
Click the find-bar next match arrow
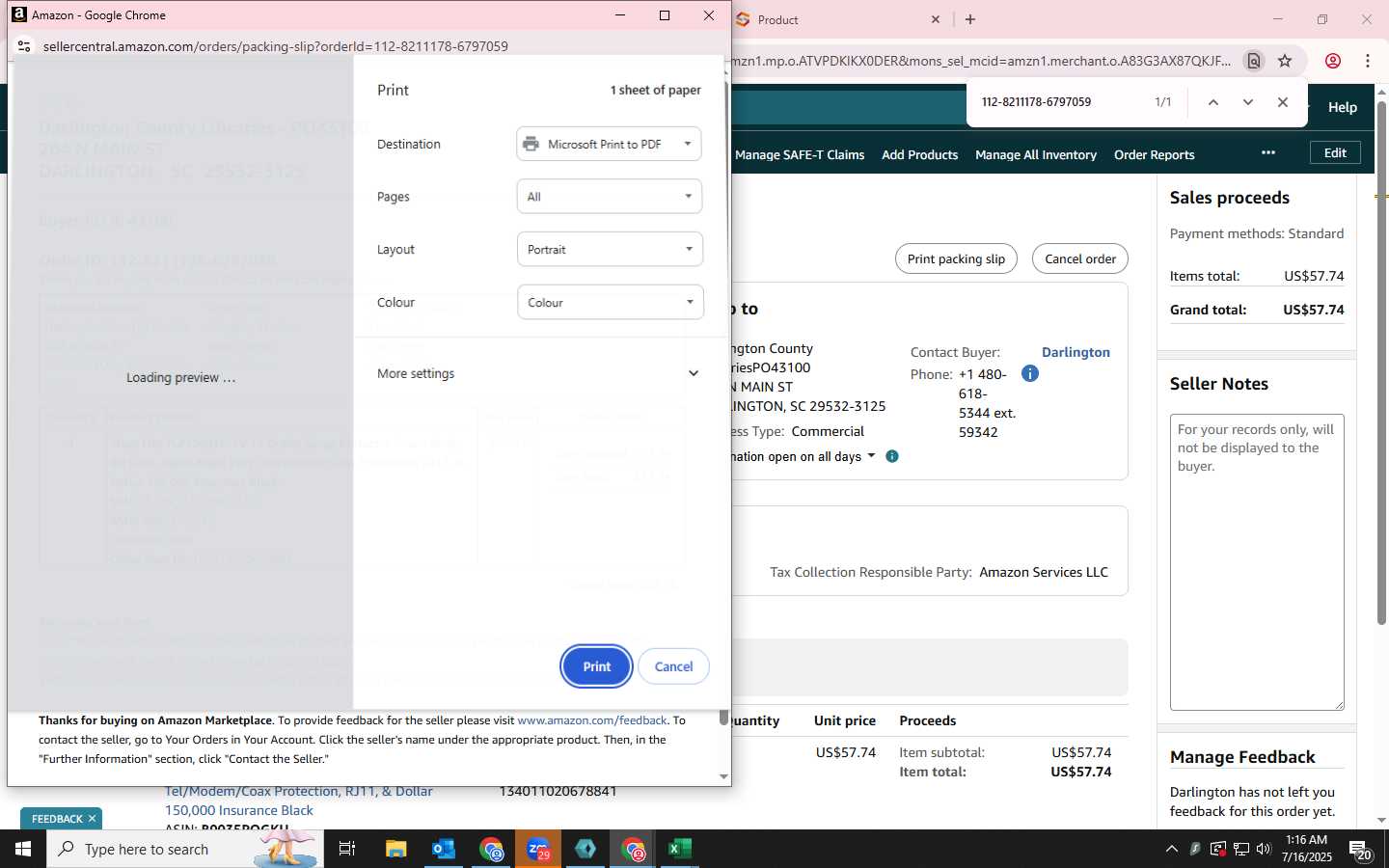[1248, 102]
